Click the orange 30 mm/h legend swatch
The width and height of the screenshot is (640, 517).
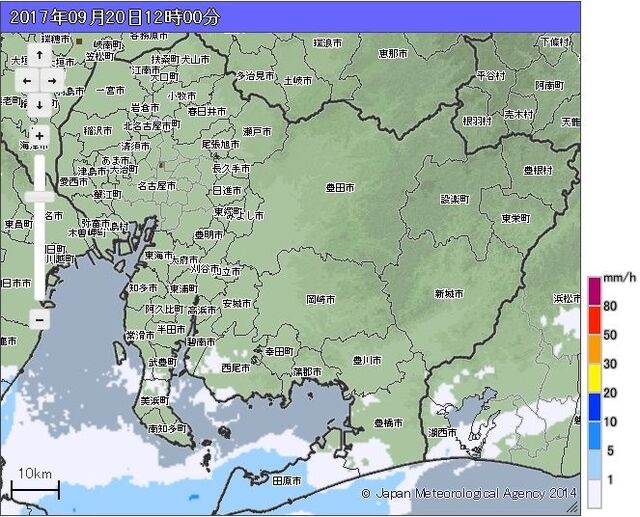594,349
